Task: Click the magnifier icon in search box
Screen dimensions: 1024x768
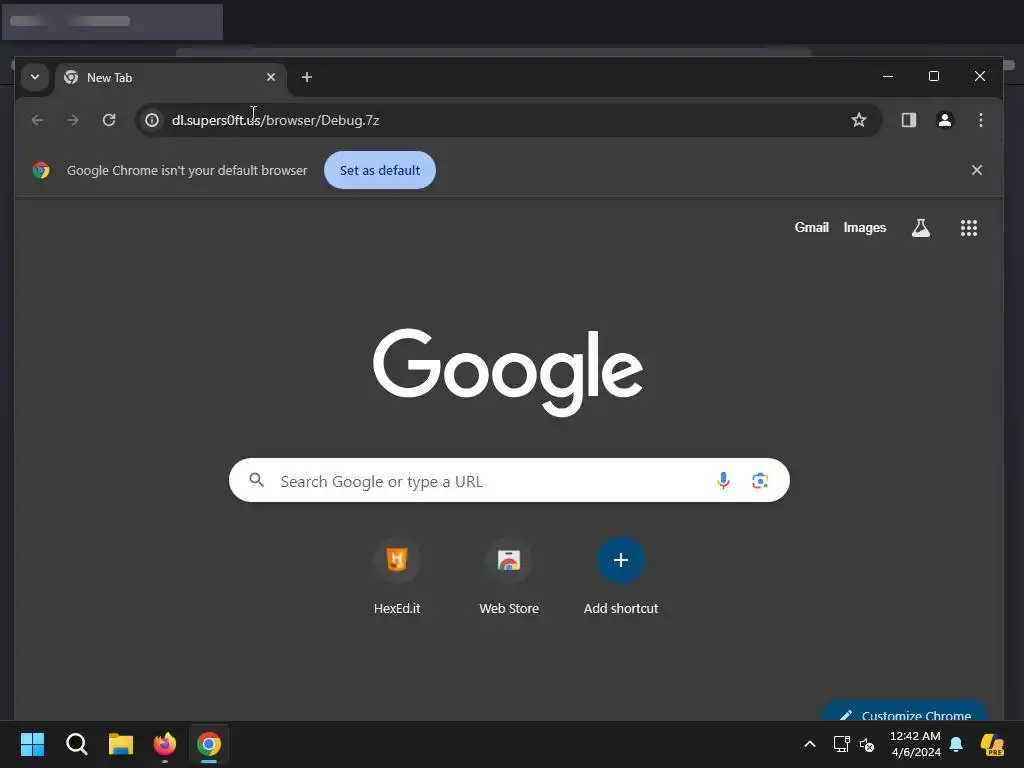Action: pos(257,481)
